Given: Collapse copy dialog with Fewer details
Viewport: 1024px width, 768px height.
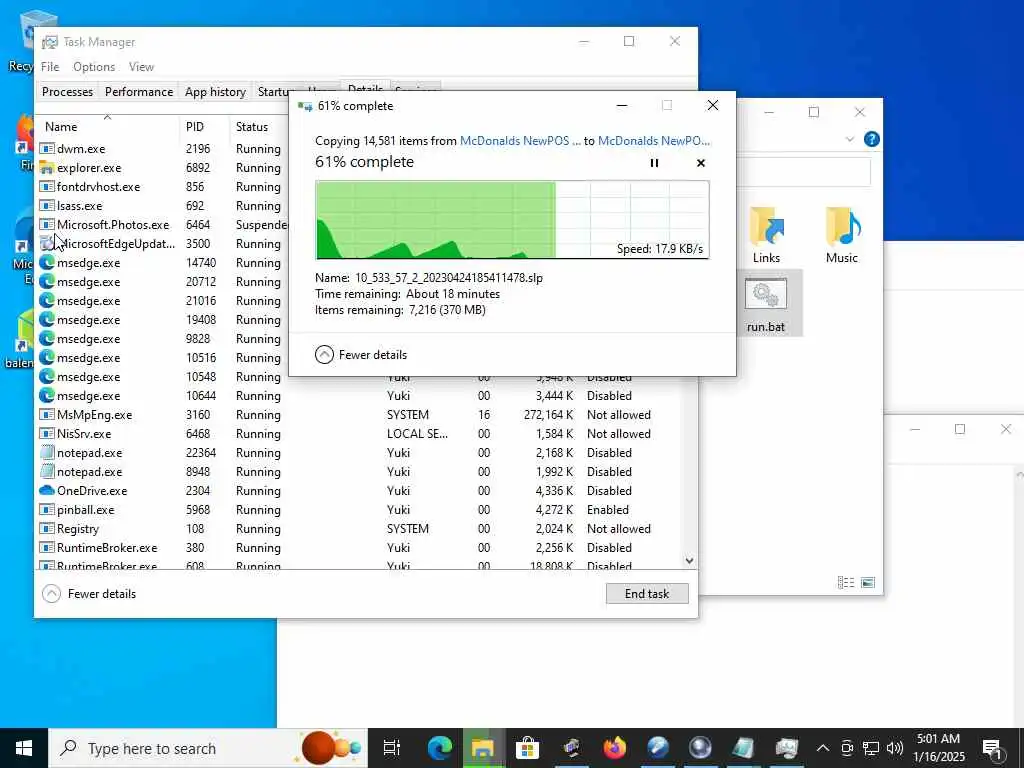Looking at the screenshot, I should [x=361, y=355].
